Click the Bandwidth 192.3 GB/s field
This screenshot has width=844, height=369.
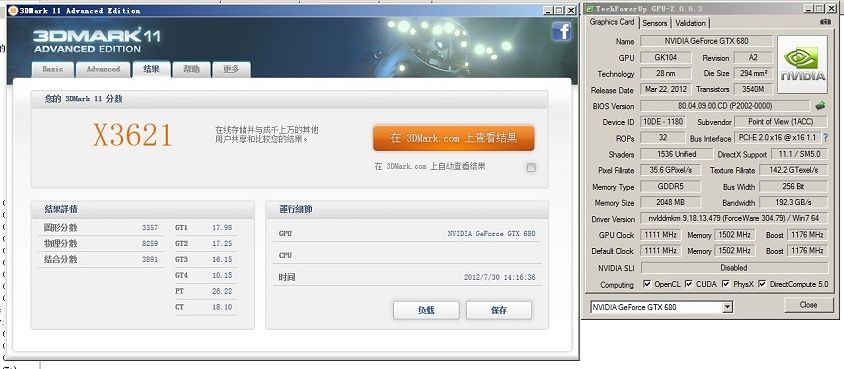[793, 202]
